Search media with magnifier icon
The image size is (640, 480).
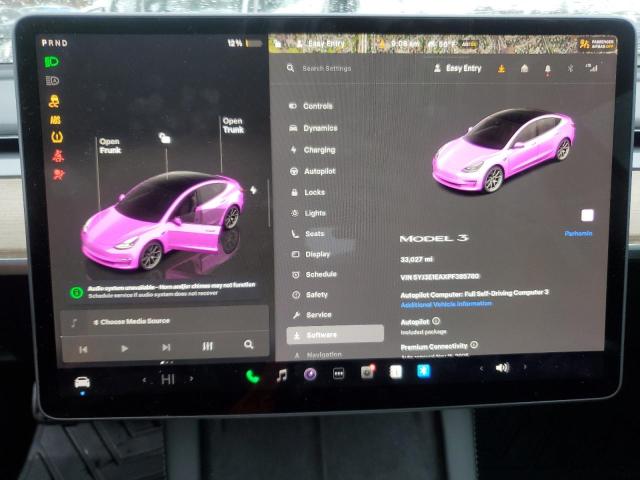(x=248, y=345)
